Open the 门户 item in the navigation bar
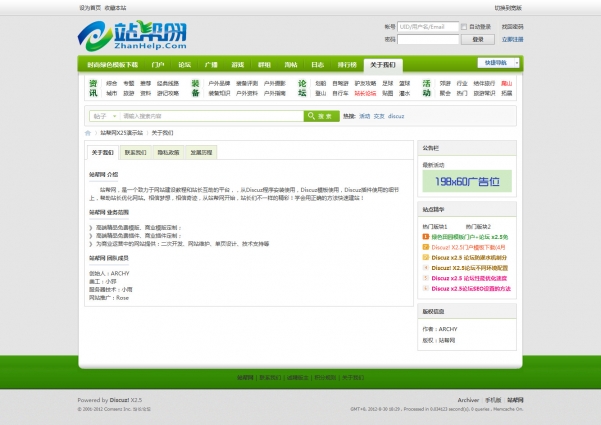Viewport: 601px width, 425px height. pyautogui.click(x=158, y=63)
